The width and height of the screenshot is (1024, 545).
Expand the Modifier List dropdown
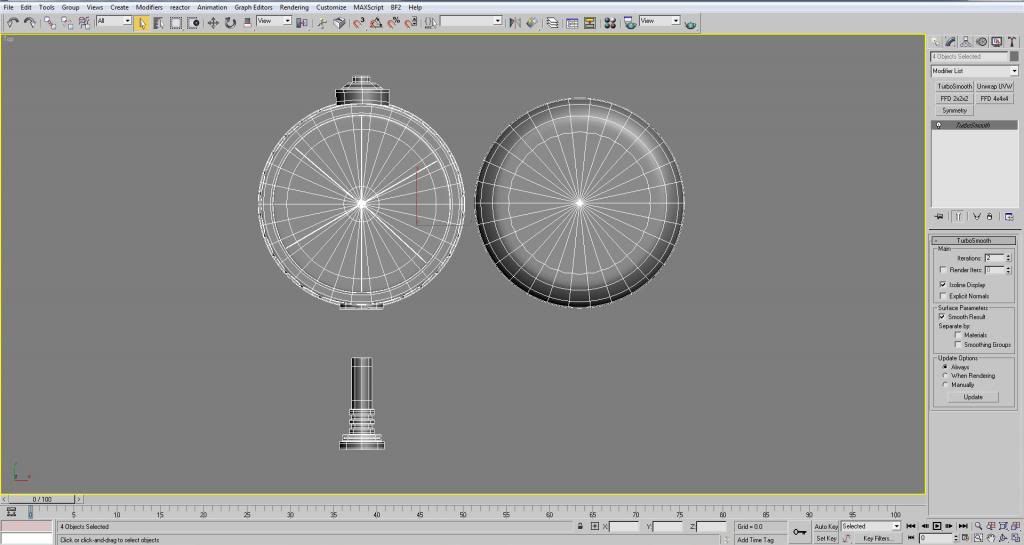tap(1013, 71)
